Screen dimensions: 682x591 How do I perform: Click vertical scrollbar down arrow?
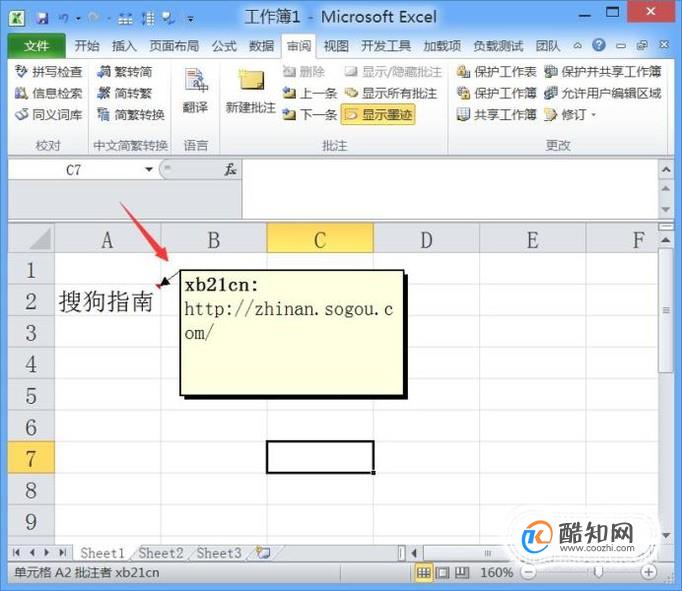[x=666, y=535]
